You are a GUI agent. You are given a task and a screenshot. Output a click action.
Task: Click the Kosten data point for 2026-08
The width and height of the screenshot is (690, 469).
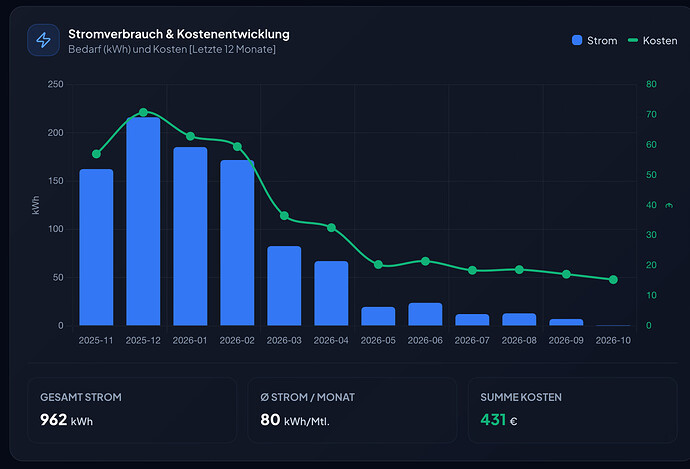tap(519, 269)
